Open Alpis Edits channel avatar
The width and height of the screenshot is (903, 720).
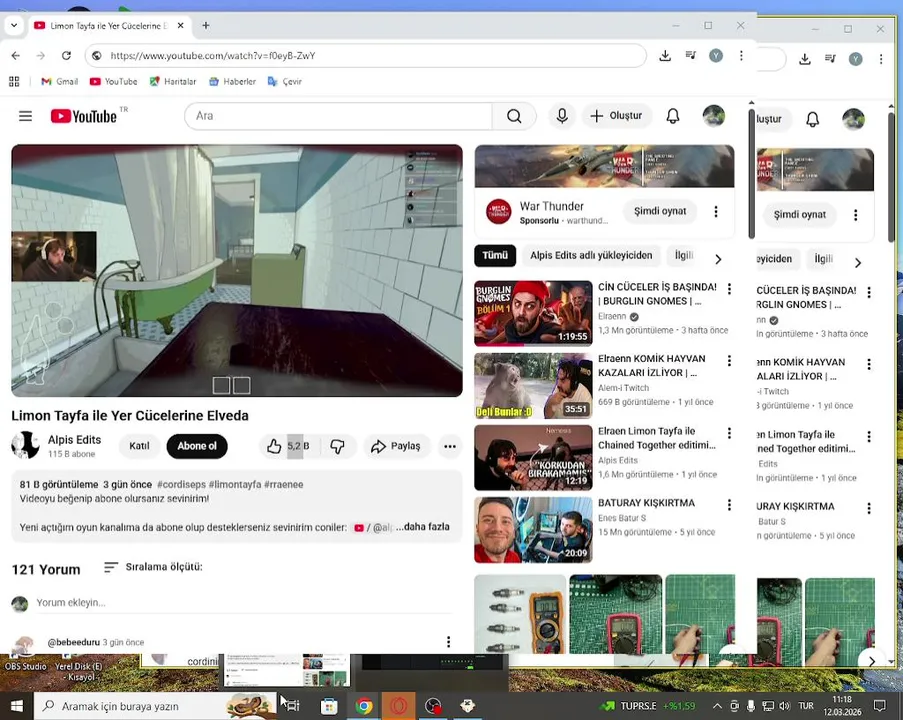pyautogui.click(x=25, y=445)
